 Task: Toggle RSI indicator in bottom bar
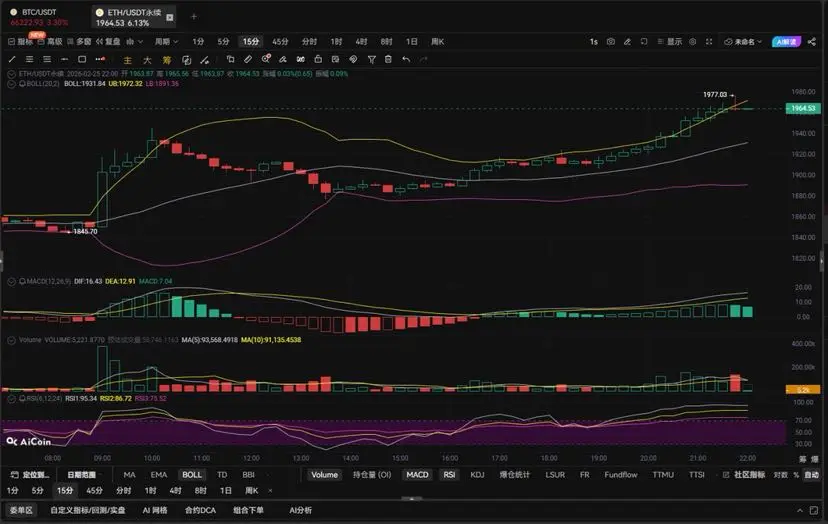tap(449, 475)
